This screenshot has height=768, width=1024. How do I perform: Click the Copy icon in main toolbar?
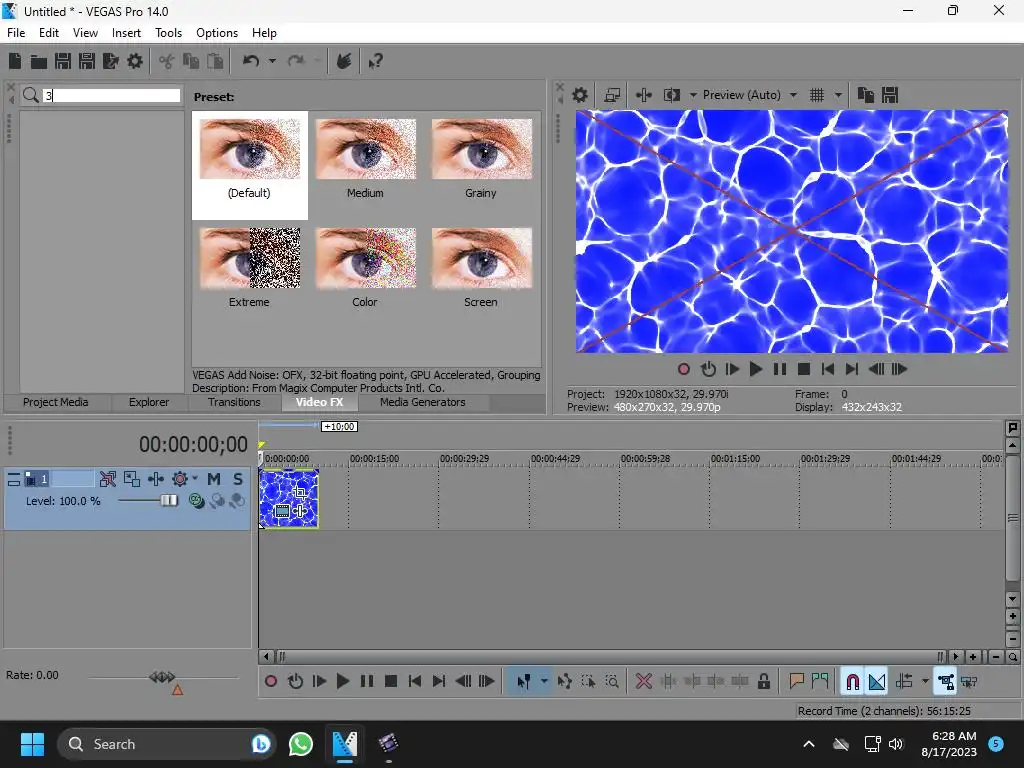(191, 61)
